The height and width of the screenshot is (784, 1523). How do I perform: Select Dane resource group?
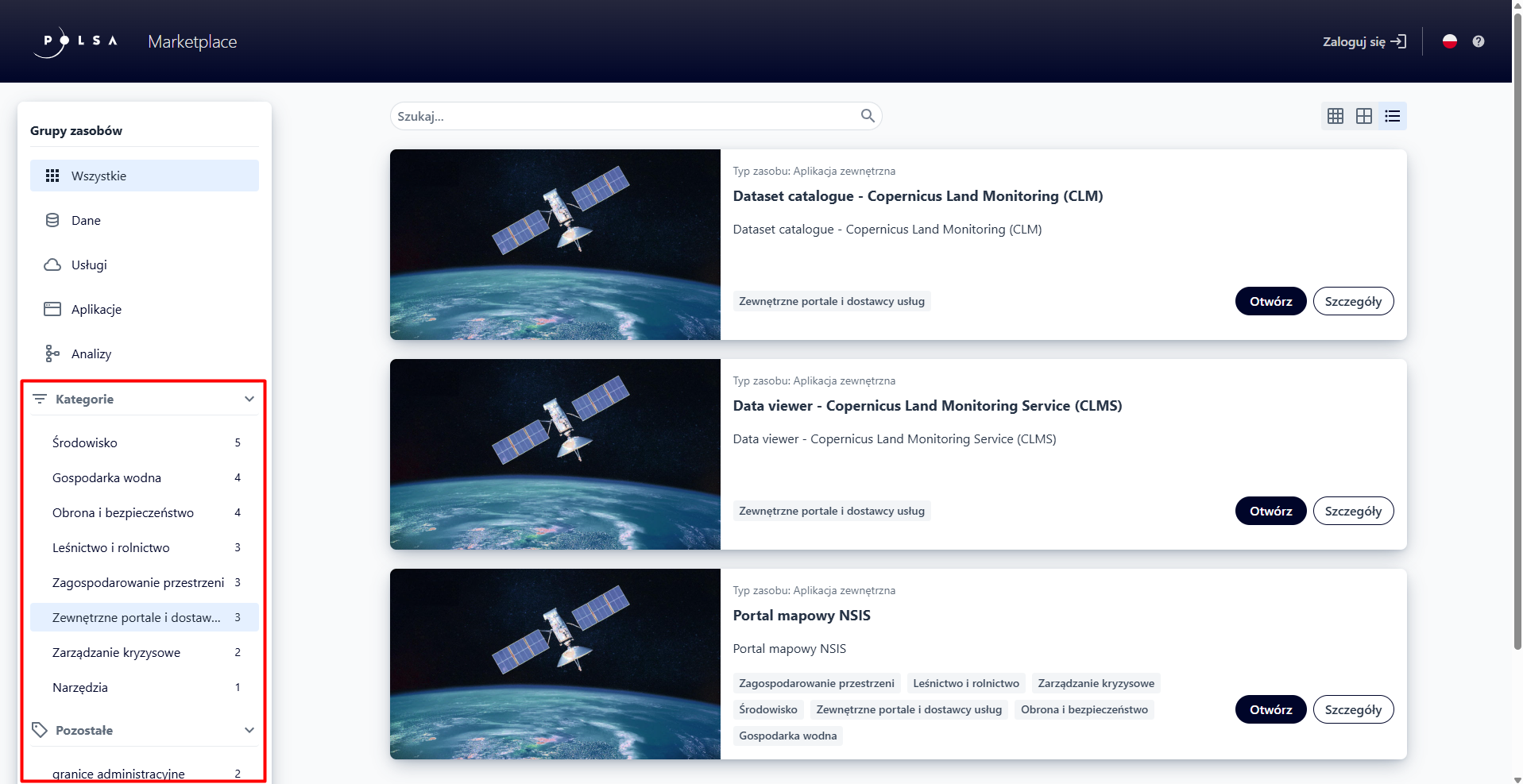tap(145, 220)
